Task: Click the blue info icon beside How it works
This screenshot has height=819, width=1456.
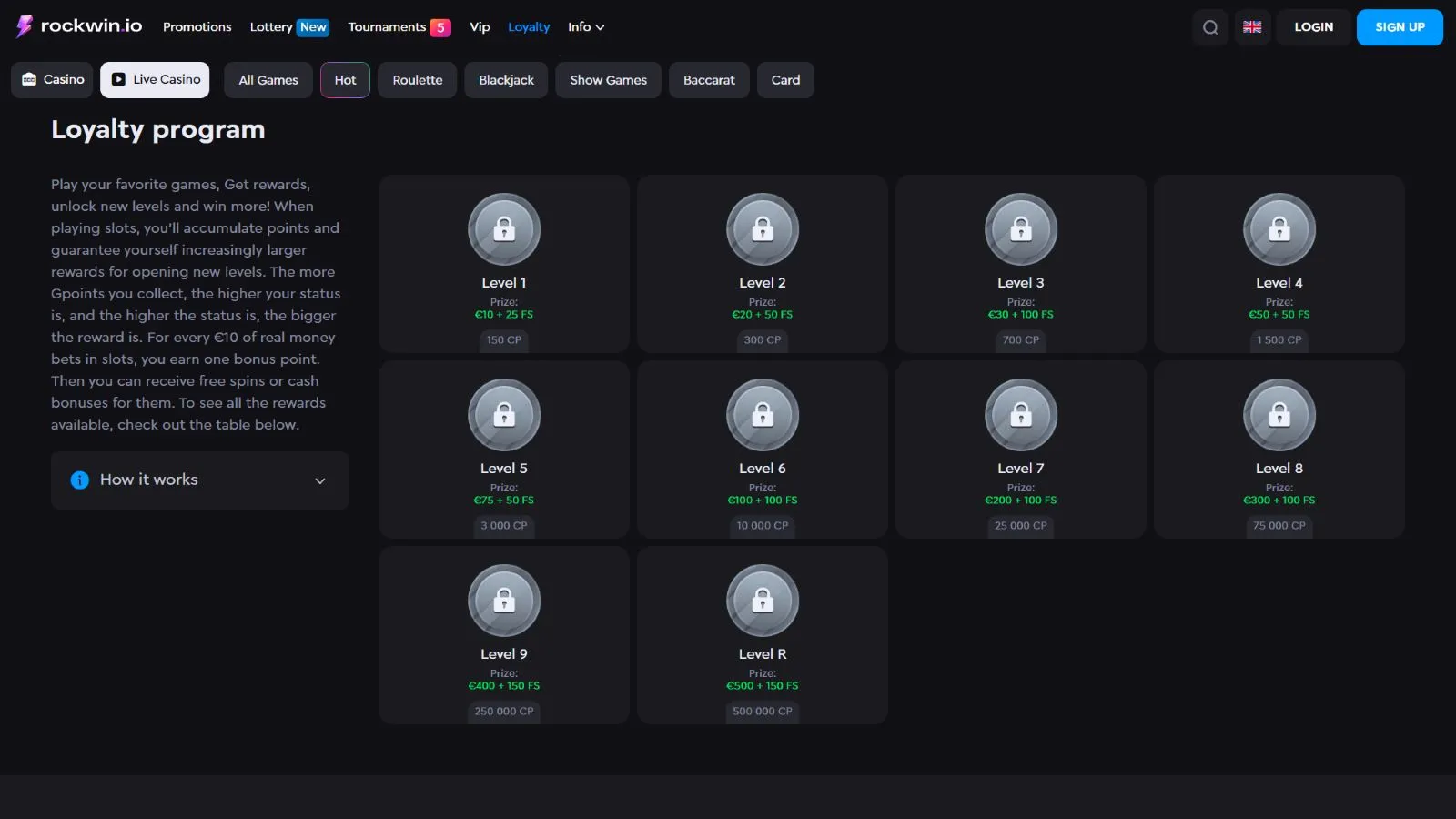Action: (x=80, y=480)
